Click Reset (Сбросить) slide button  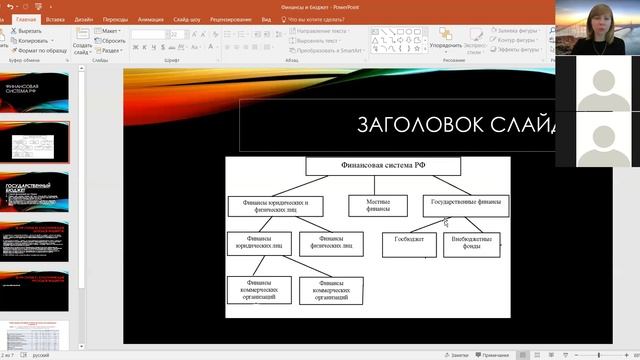[110, 41]
